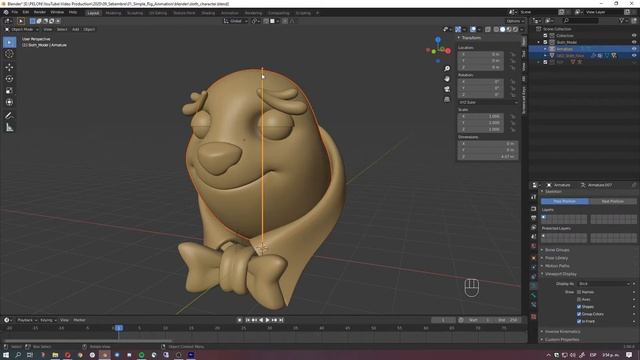Screen dimensions: 640x360
Task: Click the red X axis gizmo handle
Action: 448,51
